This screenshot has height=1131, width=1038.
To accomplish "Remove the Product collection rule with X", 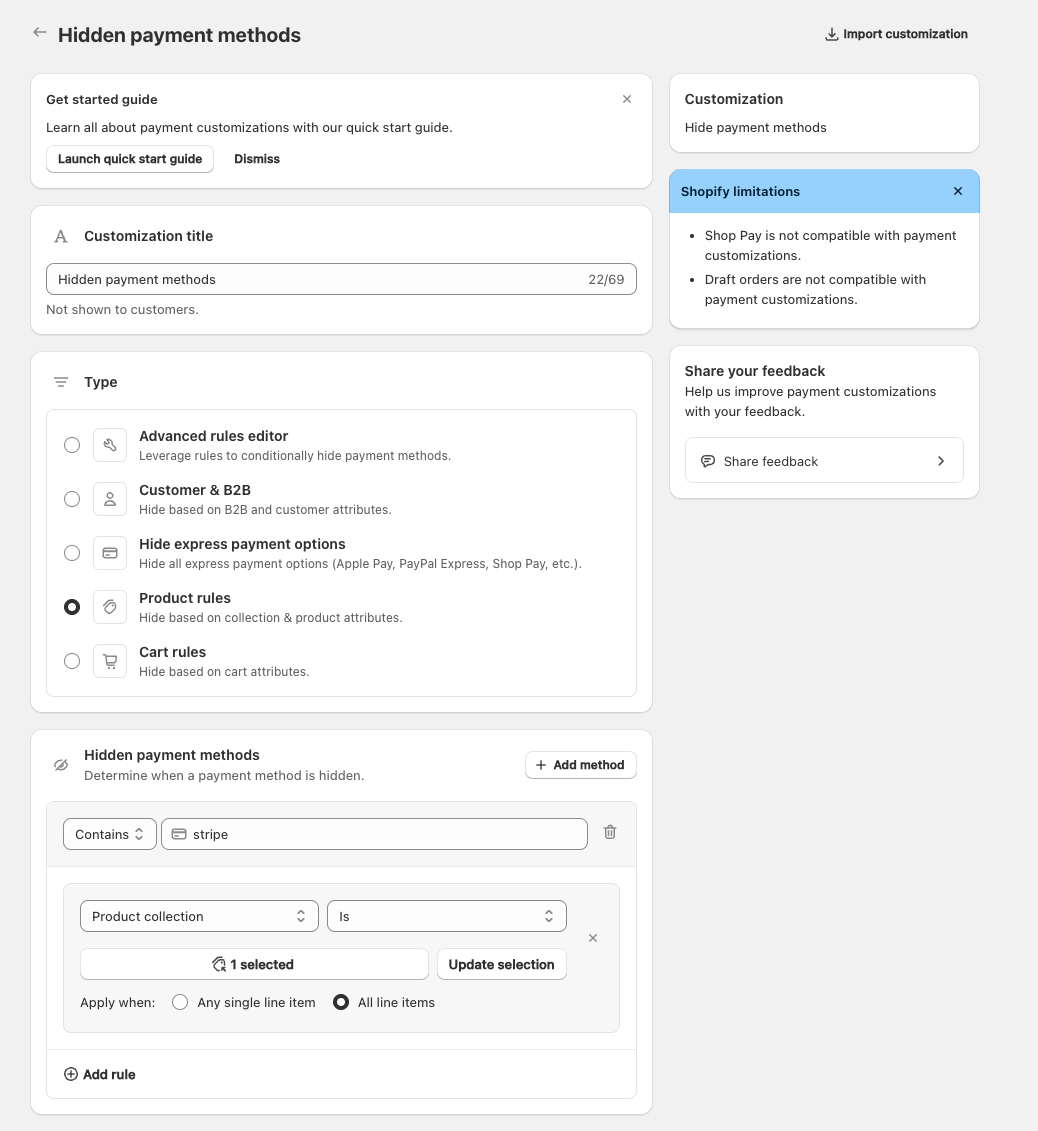I will [x=593, y=938].
